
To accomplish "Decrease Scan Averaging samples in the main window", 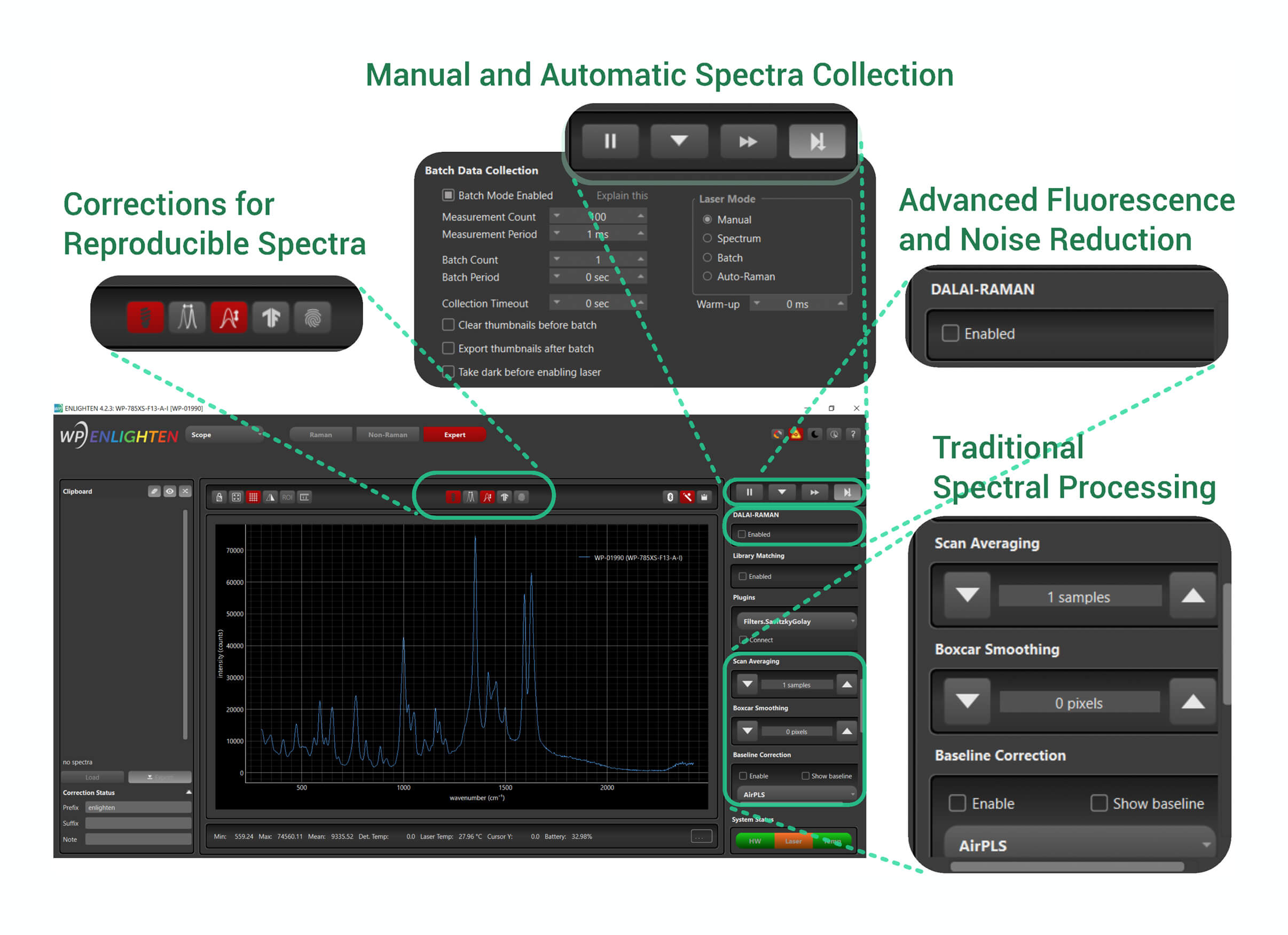I will pos(748,685).
